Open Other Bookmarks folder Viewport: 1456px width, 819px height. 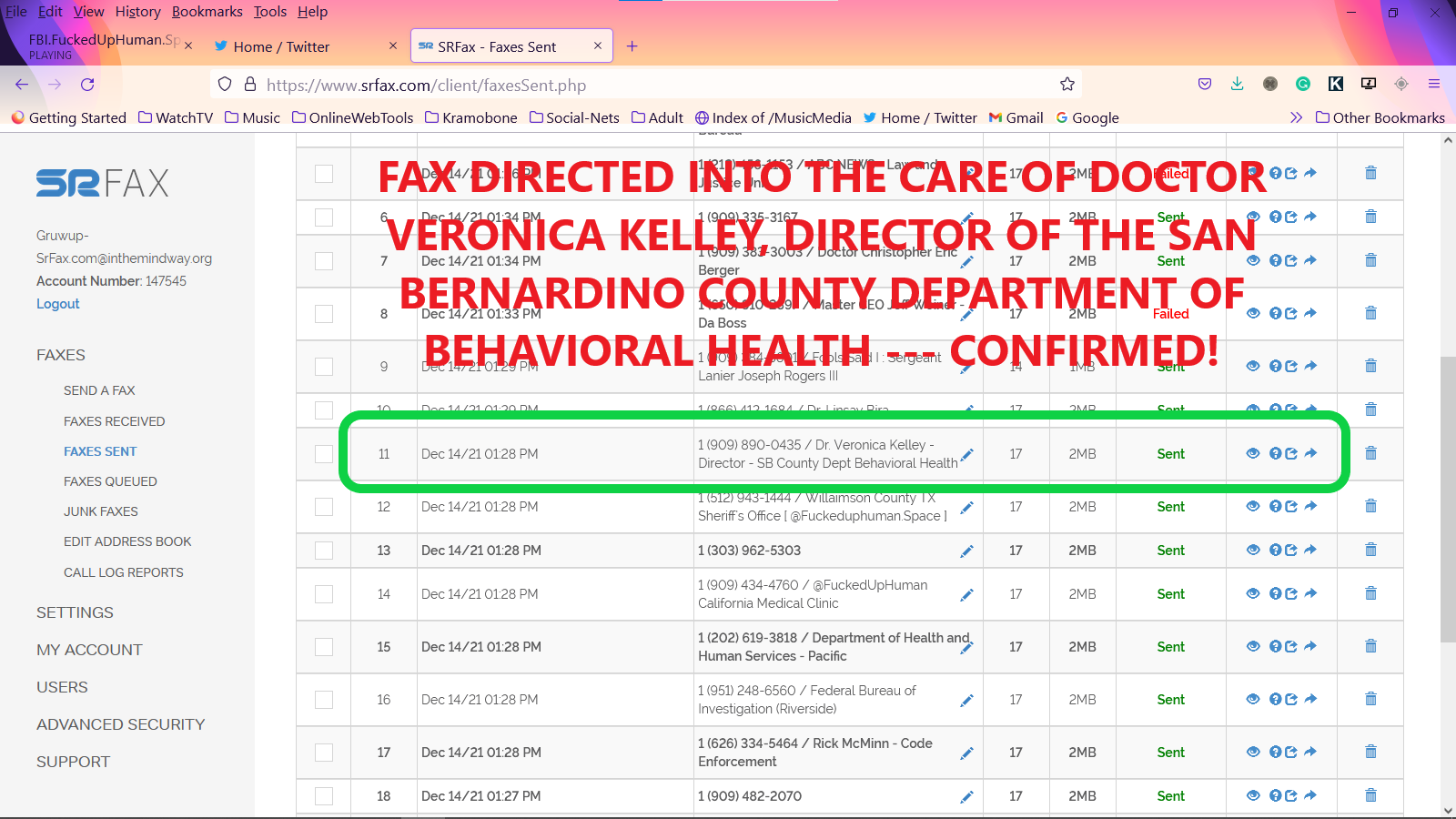tap(1380, 117)
